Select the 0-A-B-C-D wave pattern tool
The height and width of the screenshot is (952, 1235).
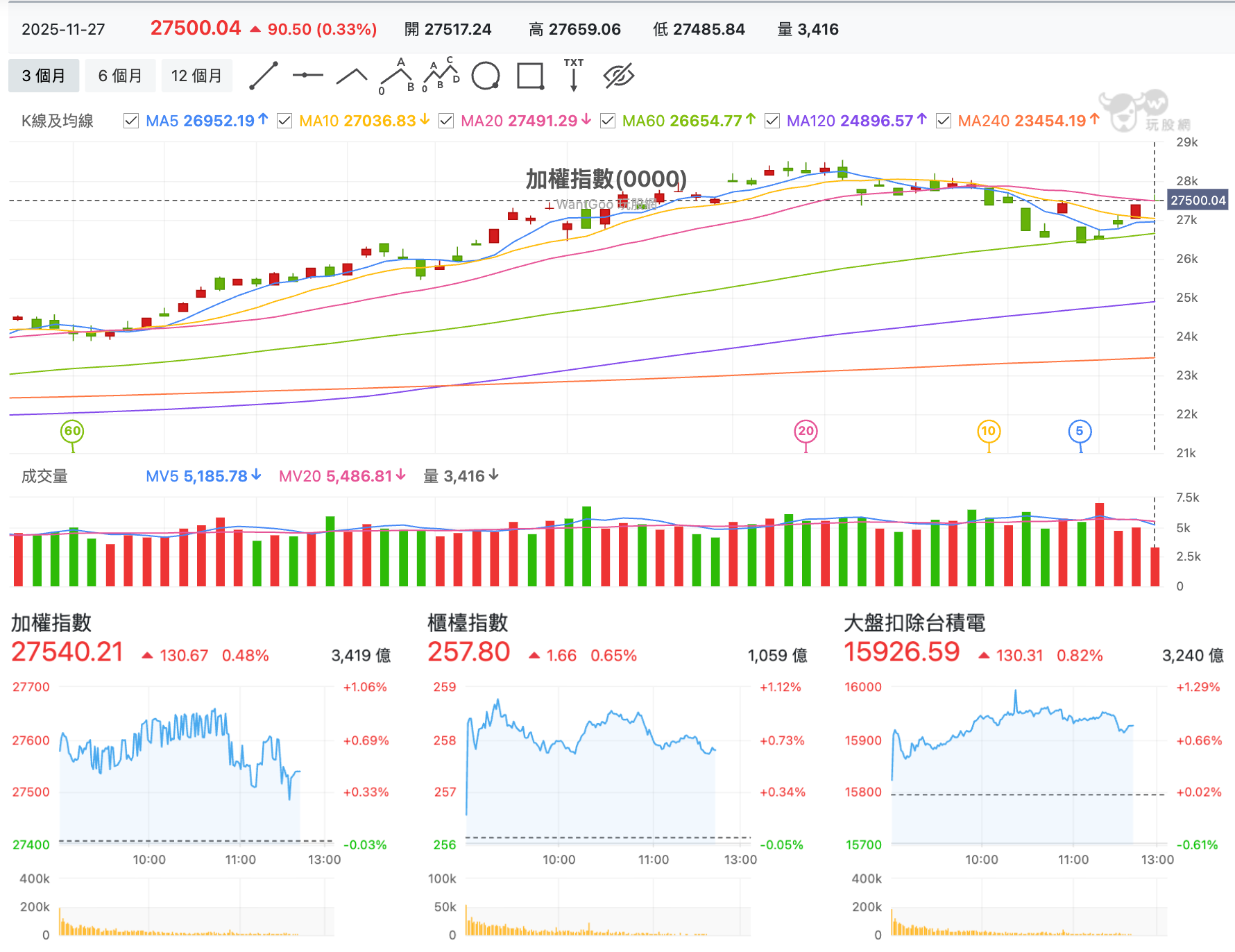441,74
